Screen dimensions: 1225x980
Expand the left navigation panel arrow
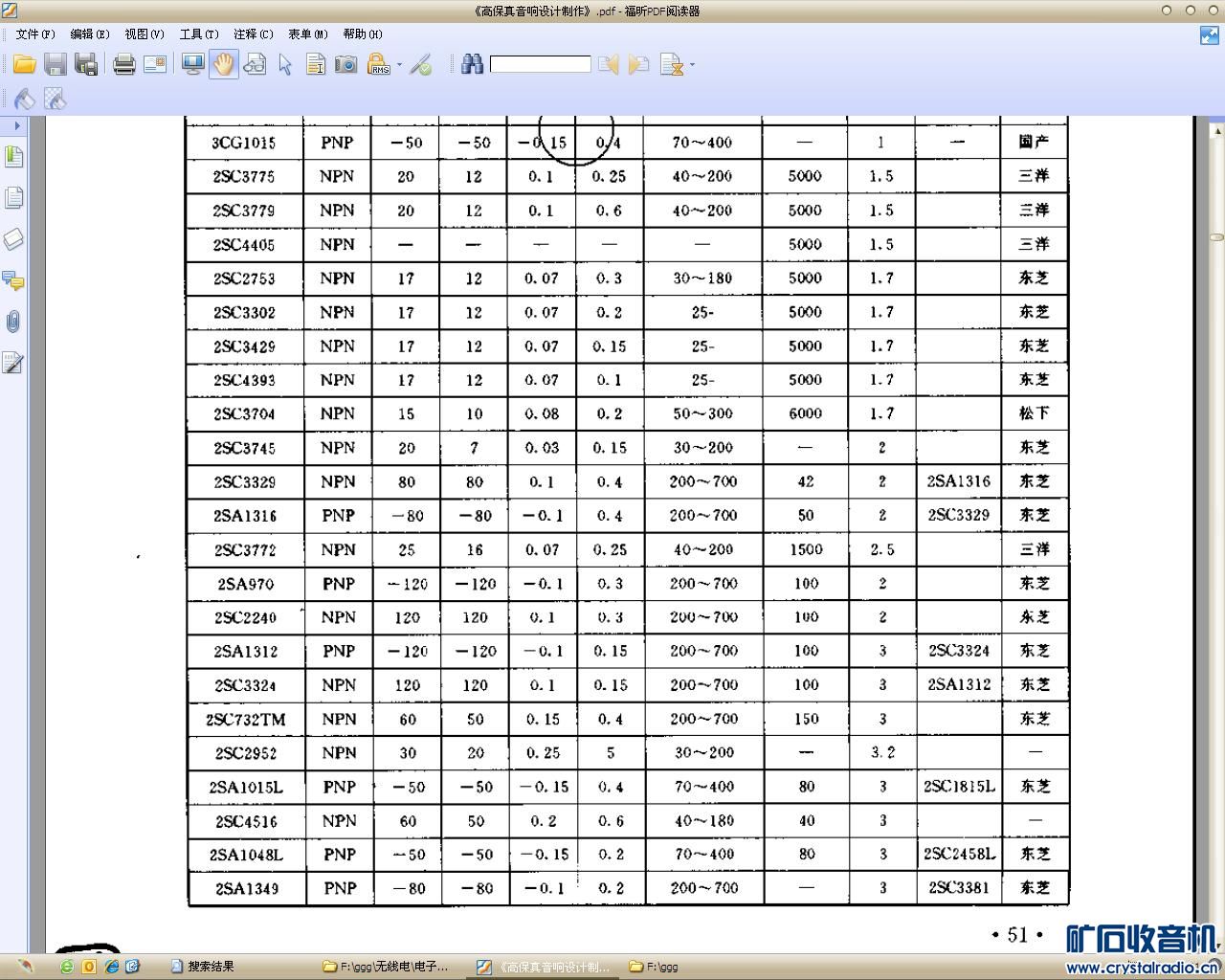(16, 125)
